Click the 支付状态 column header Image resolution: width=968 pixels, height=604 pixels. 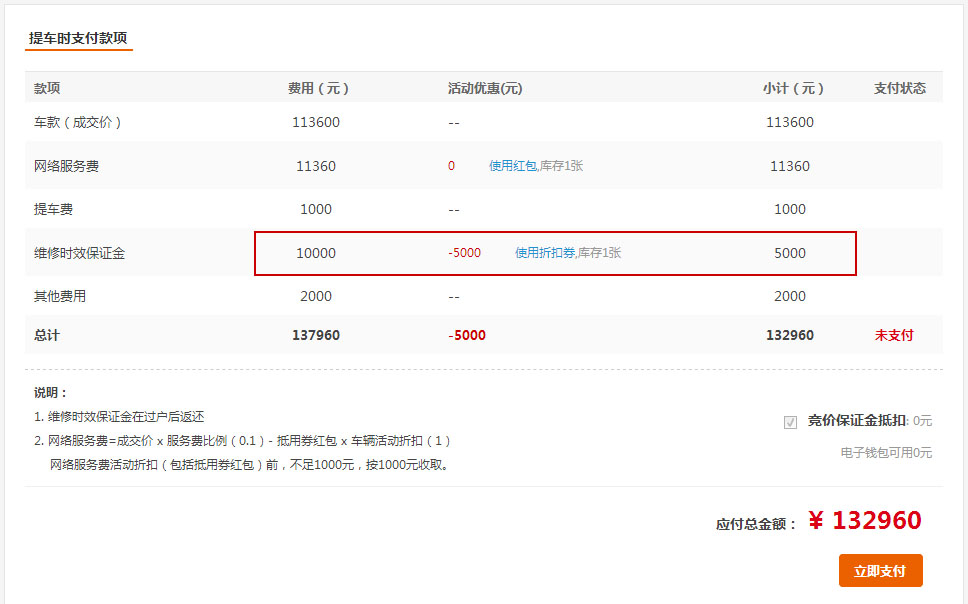pyautogui.click(x=900, y=88)
